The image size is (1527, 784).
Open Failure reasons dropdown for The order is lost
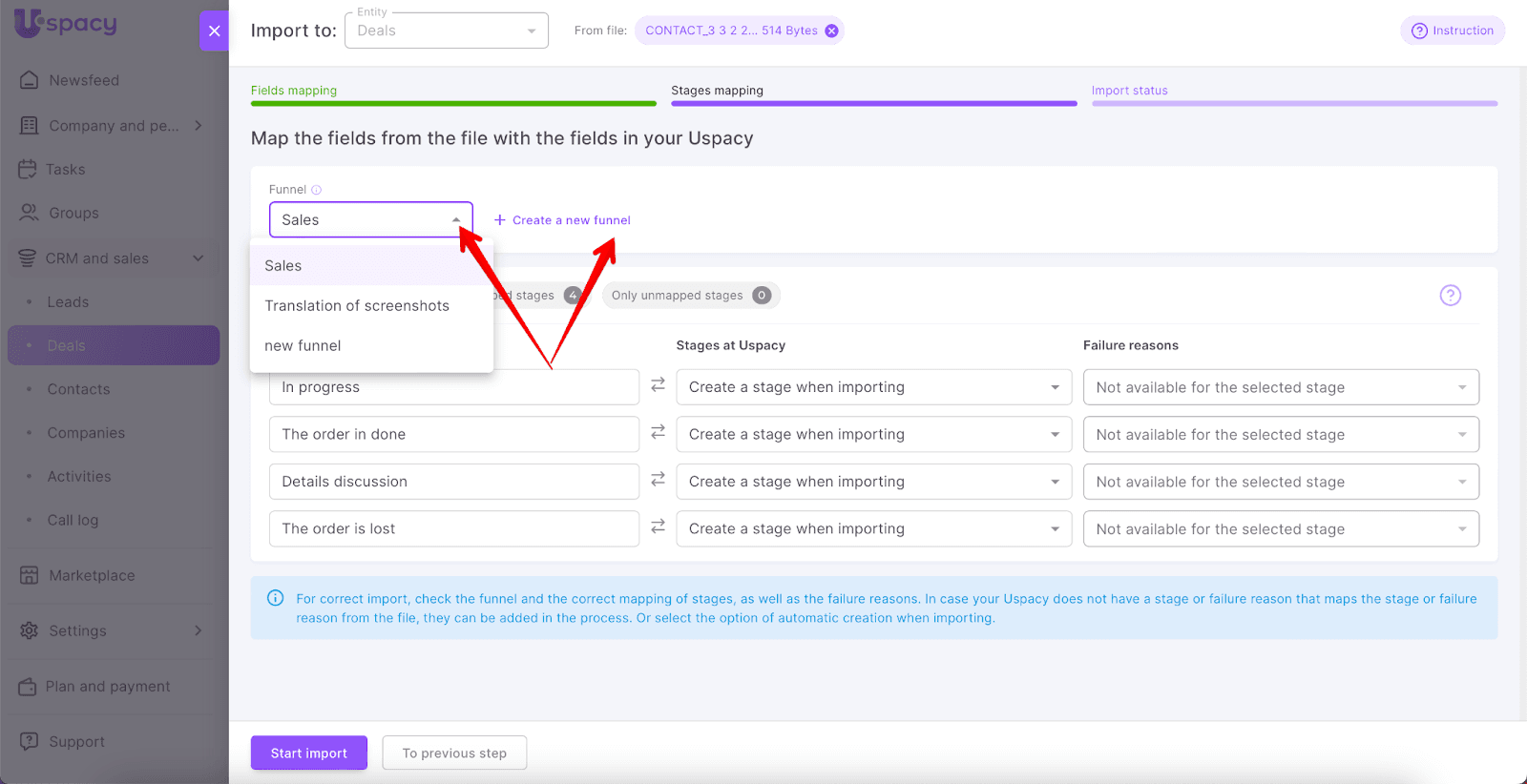point(1280,529)
